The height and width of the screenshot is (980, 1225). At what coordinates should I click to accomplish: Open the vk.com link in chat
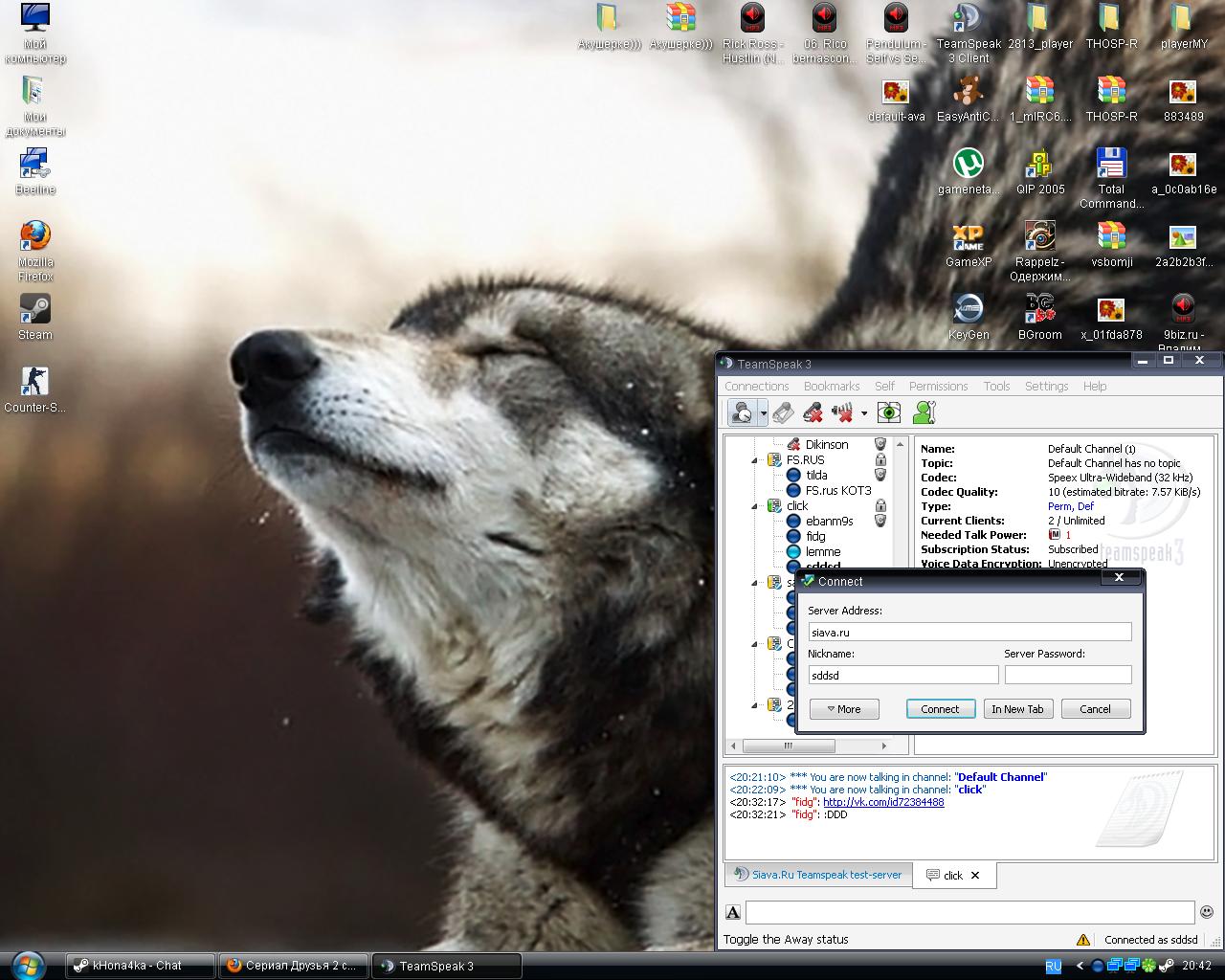tap(882, 802)
